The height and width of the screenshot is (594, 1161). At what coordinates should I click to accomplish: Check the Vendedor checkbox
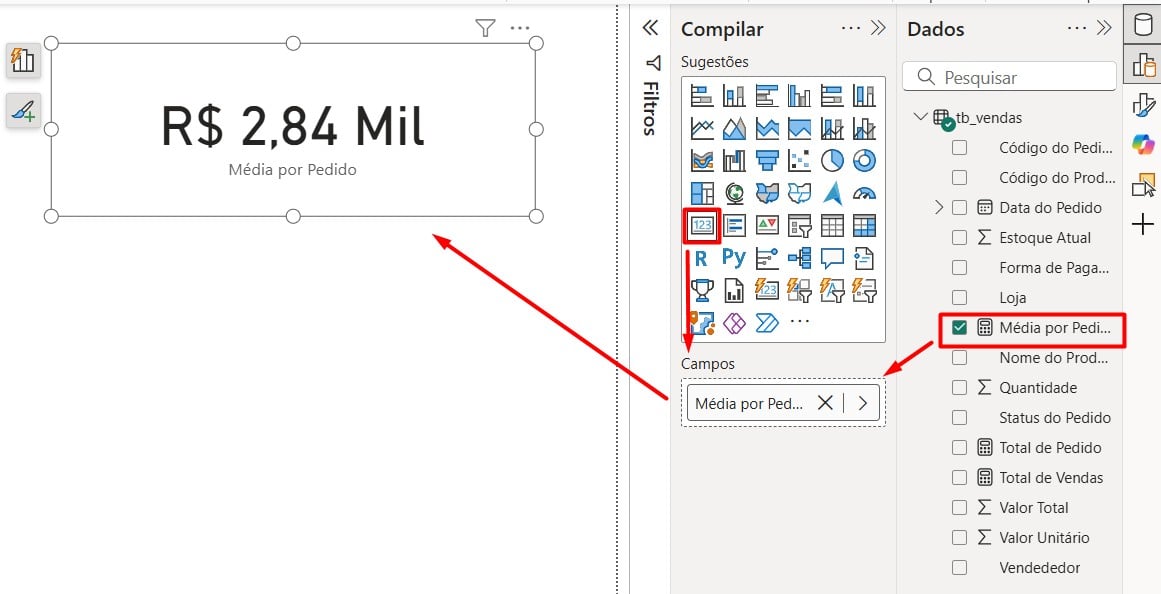click(959, 567)
